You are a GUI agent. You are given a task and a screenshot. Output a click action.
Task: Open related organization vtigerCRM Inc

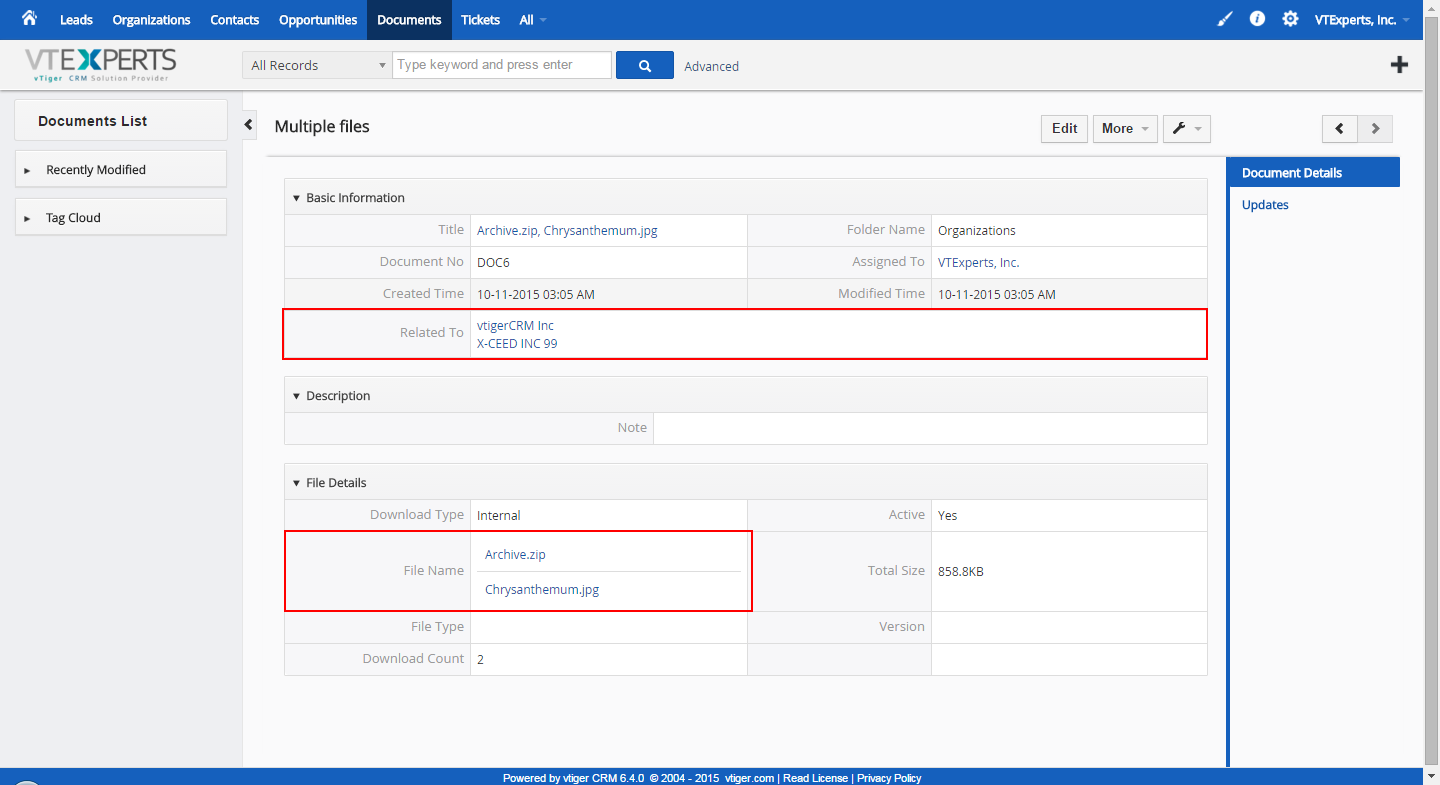click(x=515, y=325)
